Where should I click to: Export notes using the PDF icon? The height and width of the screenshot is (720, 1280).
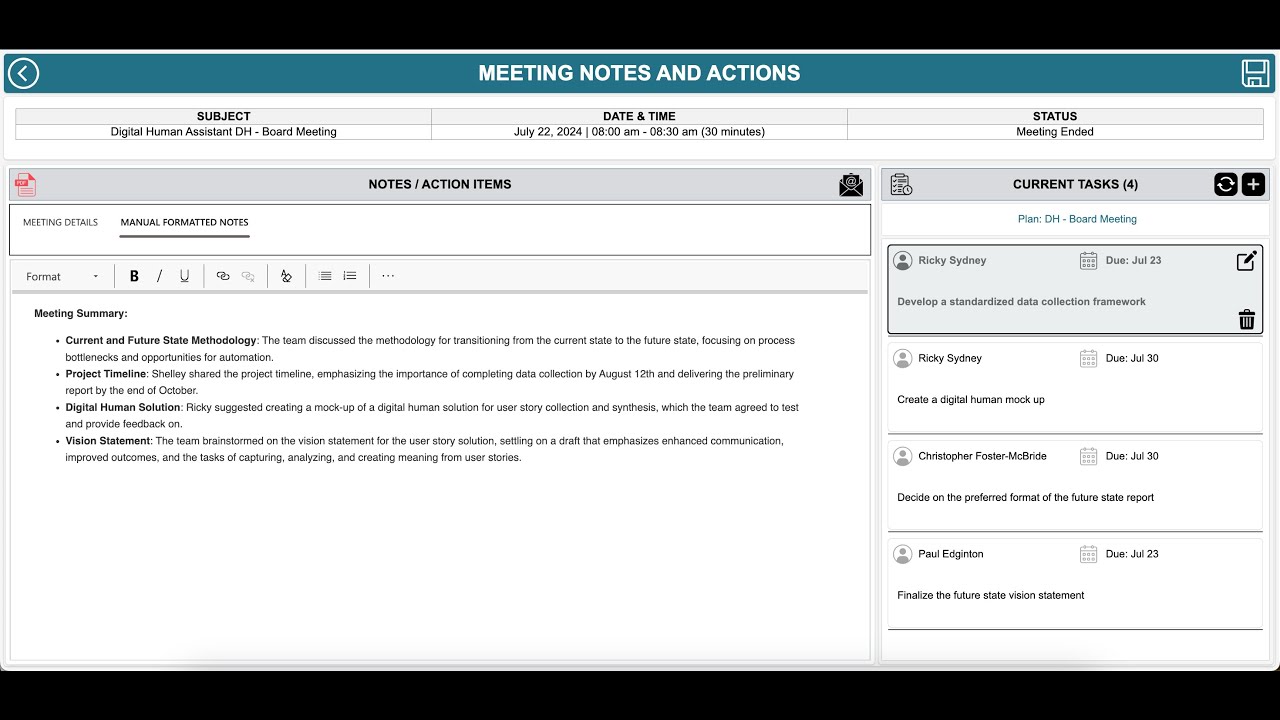click(25, 184)
